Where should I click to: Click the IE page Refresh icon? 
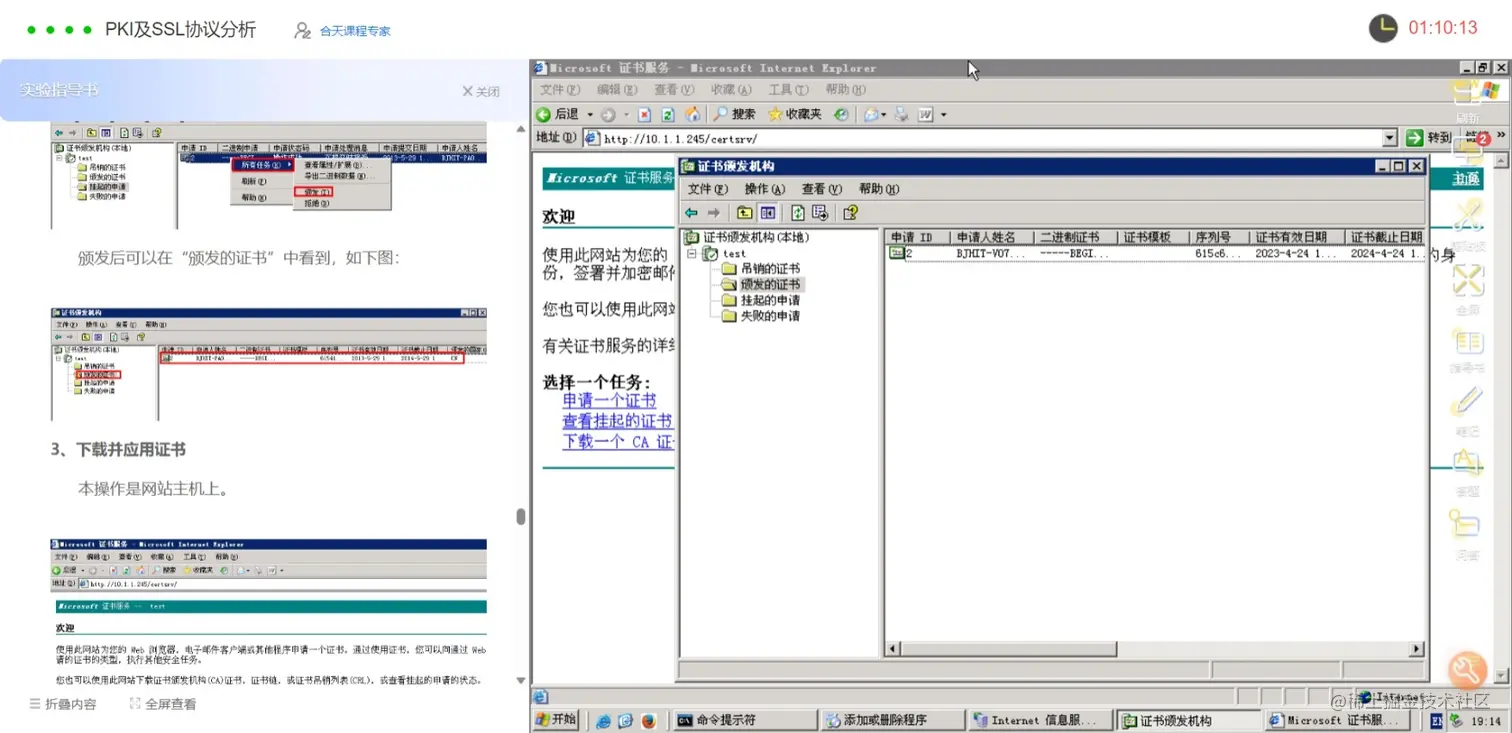(668, 114)
